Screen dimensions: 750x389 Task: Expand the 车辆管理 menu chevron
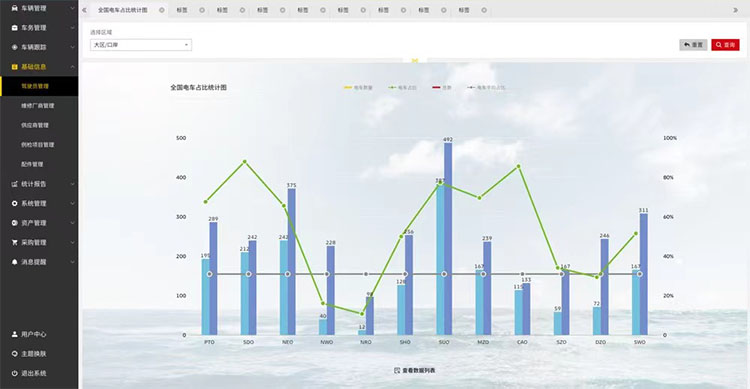coord(72,8)
